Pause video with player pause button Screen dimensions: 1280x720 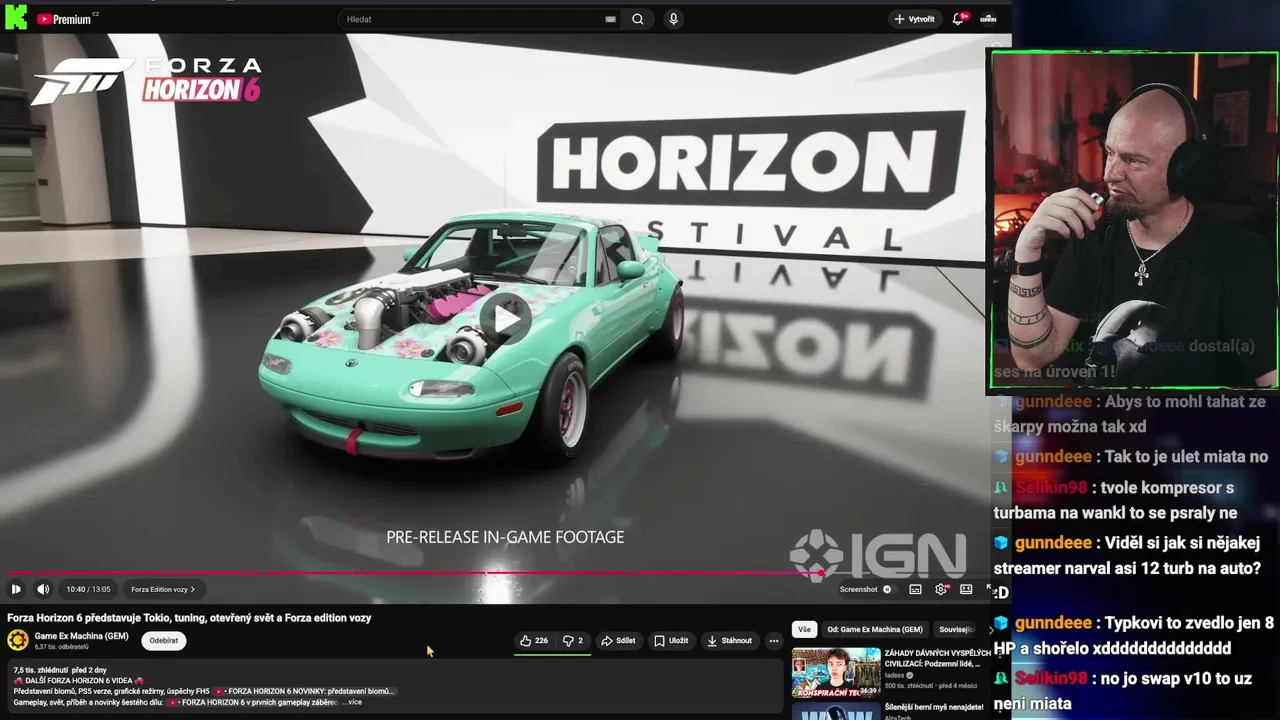pos(16,589)
